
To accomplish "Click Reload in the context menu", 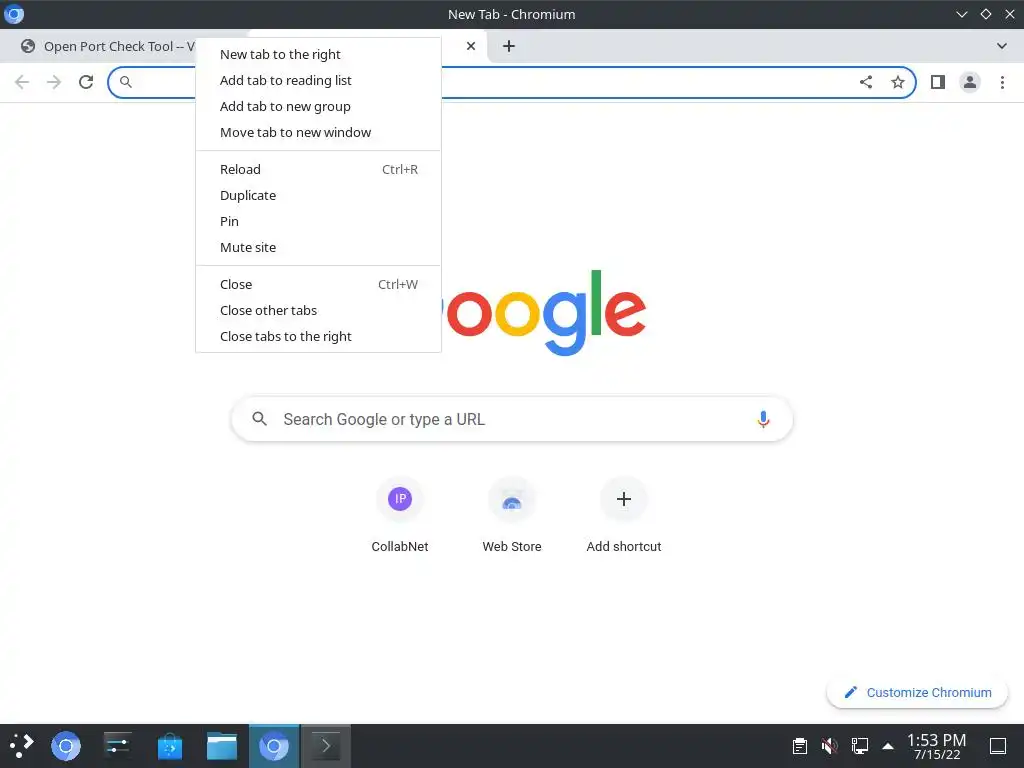I will click(318, 169).
